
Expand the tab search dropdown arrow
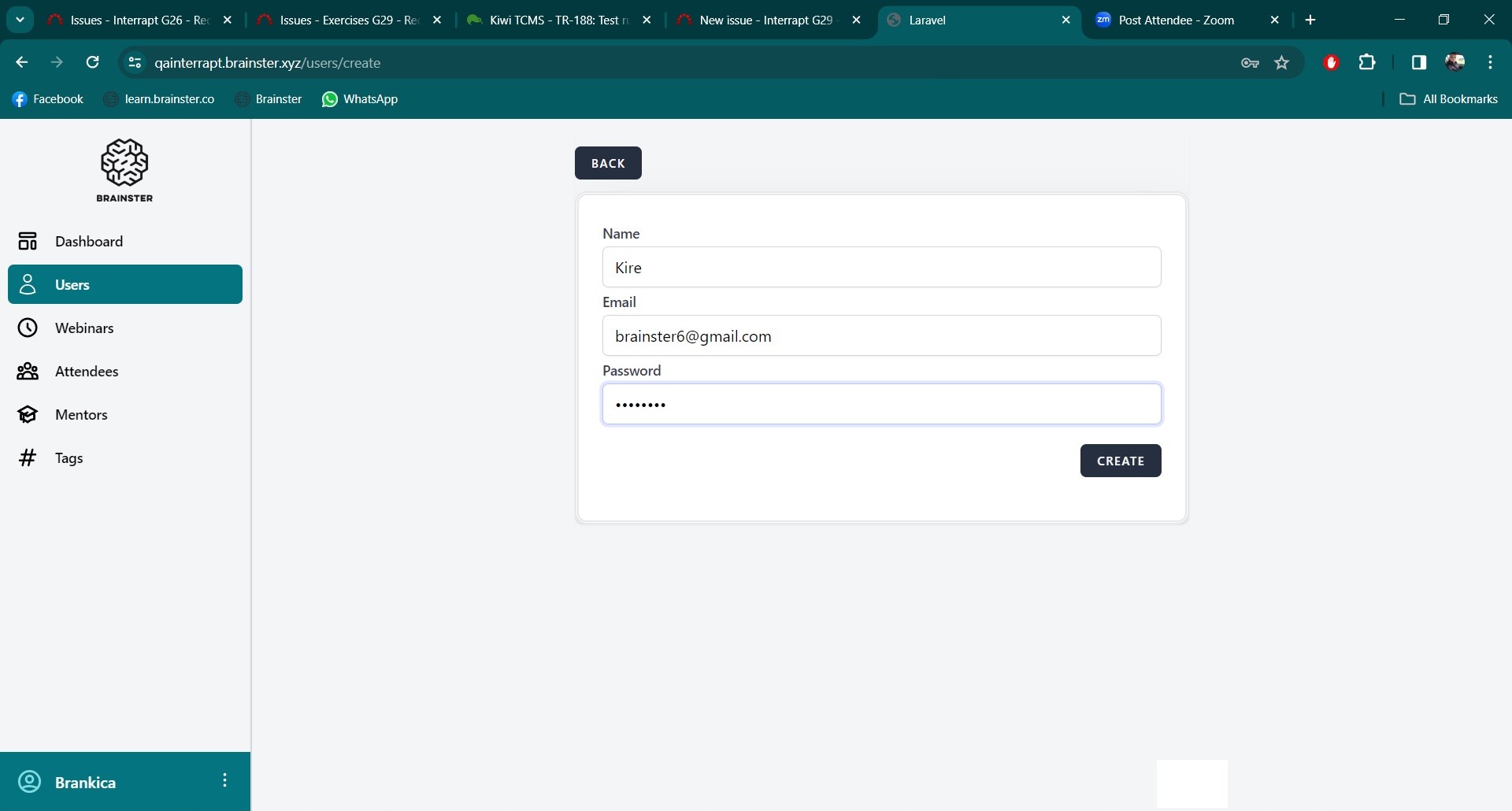click(x=20, y=20)
